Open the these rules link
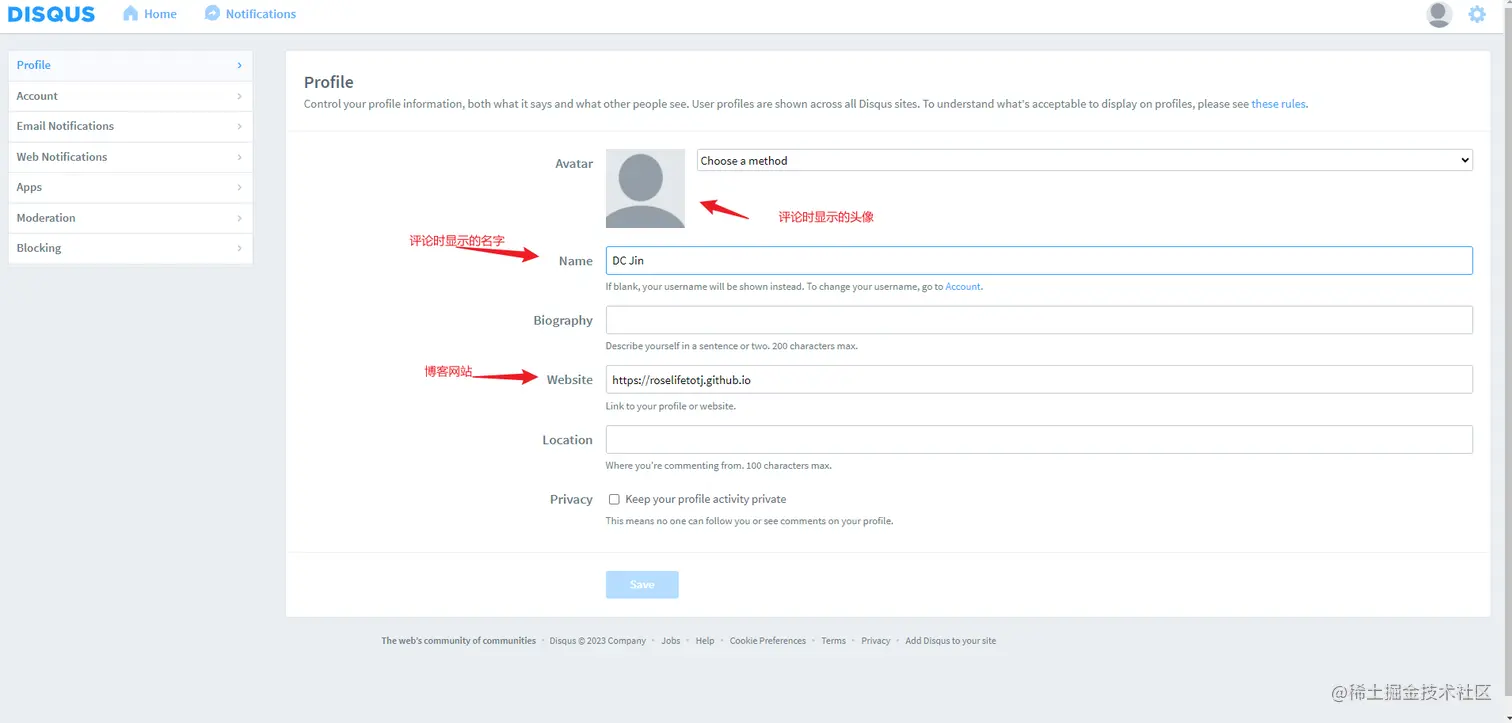Image resolution: width=1512 pixels, height=723 pixels. click(x=1278, y=102)
